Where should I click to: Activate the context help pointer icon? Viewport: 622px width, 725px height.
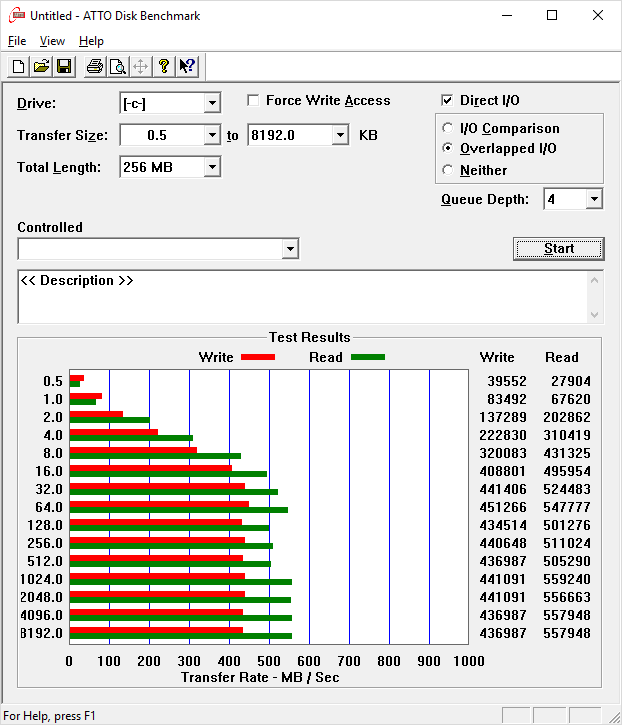coord(187,67)
